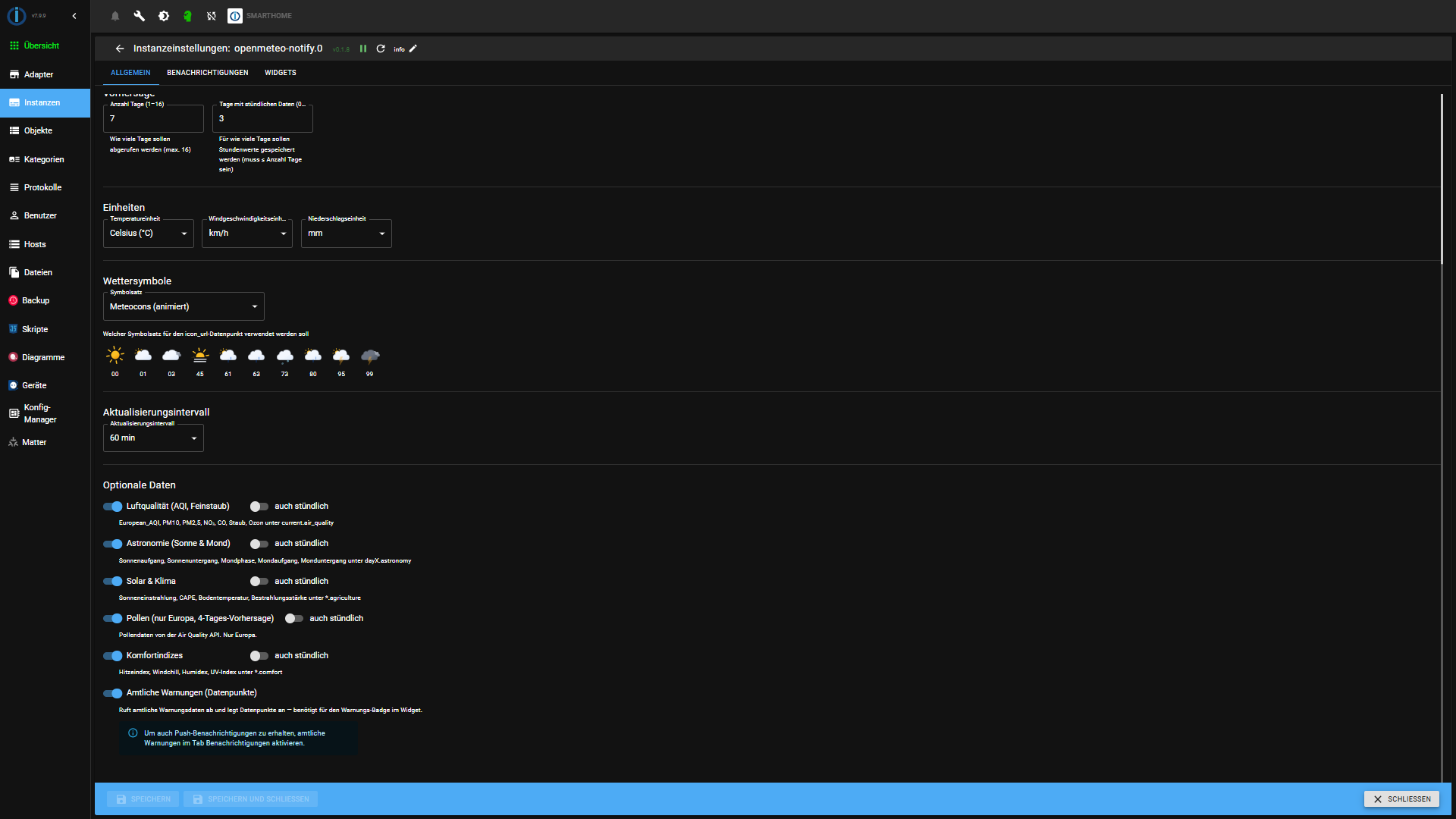Switch to Widgets tab
Viewport: 1456px width, 819px height.
point(281,73)
